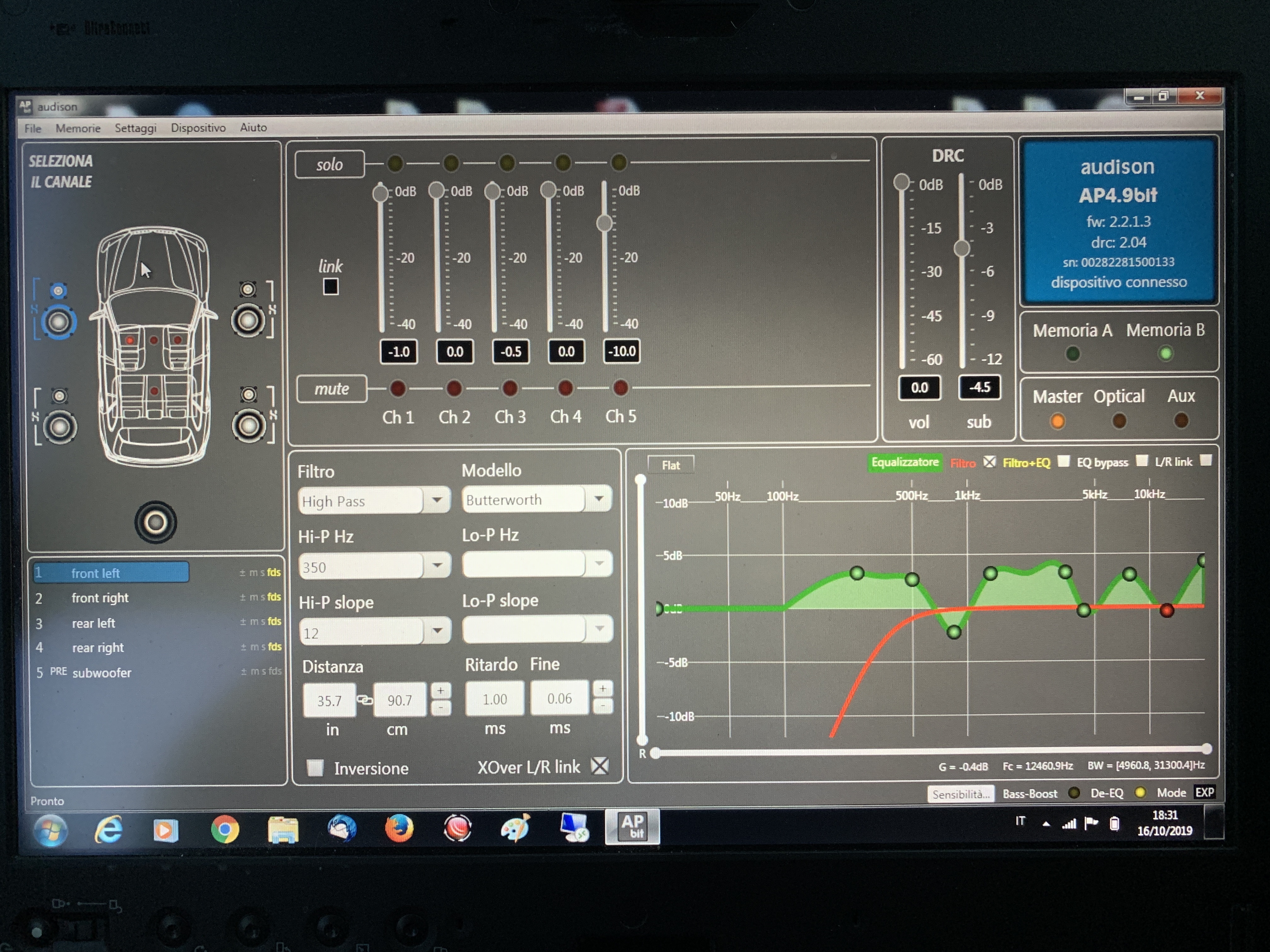Mute channel Ch 1

click(397, 388)
